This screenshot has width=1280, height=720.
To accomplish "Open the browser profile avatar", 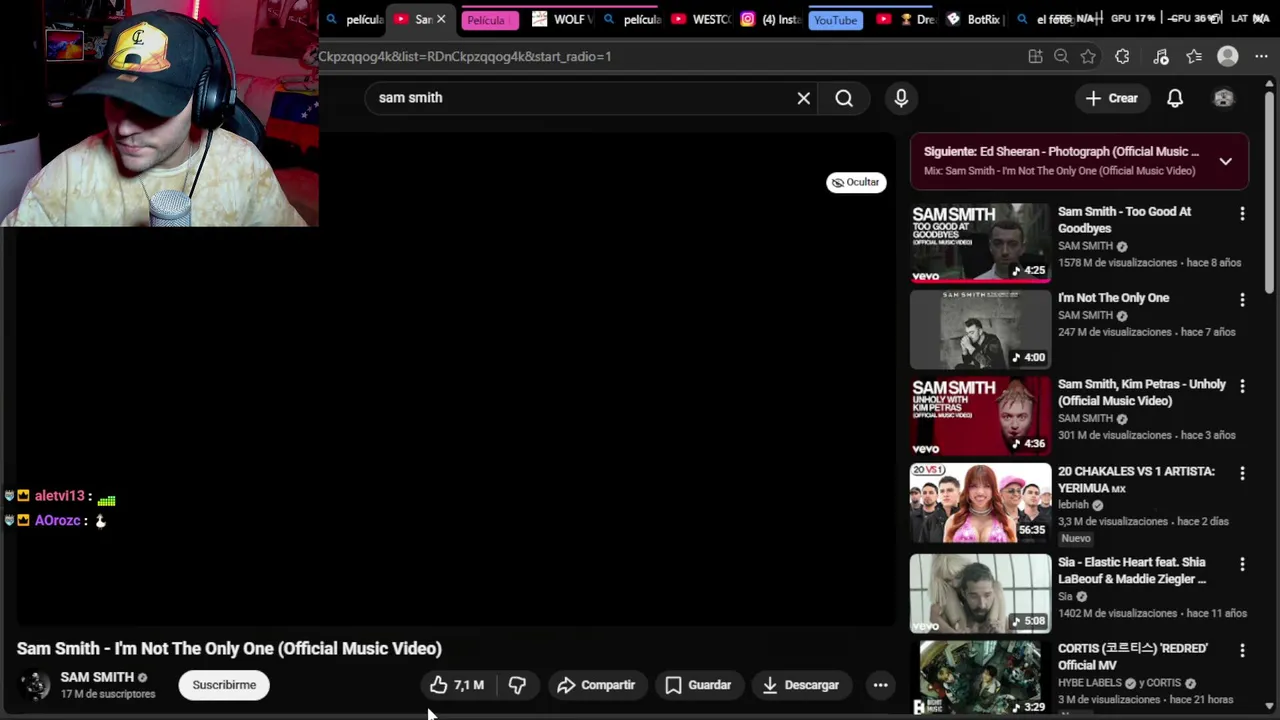I will (x=1228, y=57).
